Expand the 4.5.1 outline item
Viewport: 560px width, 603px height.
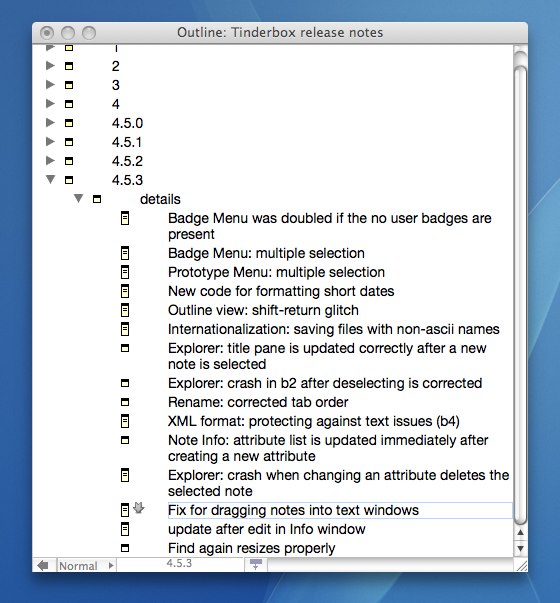[50, 142]
